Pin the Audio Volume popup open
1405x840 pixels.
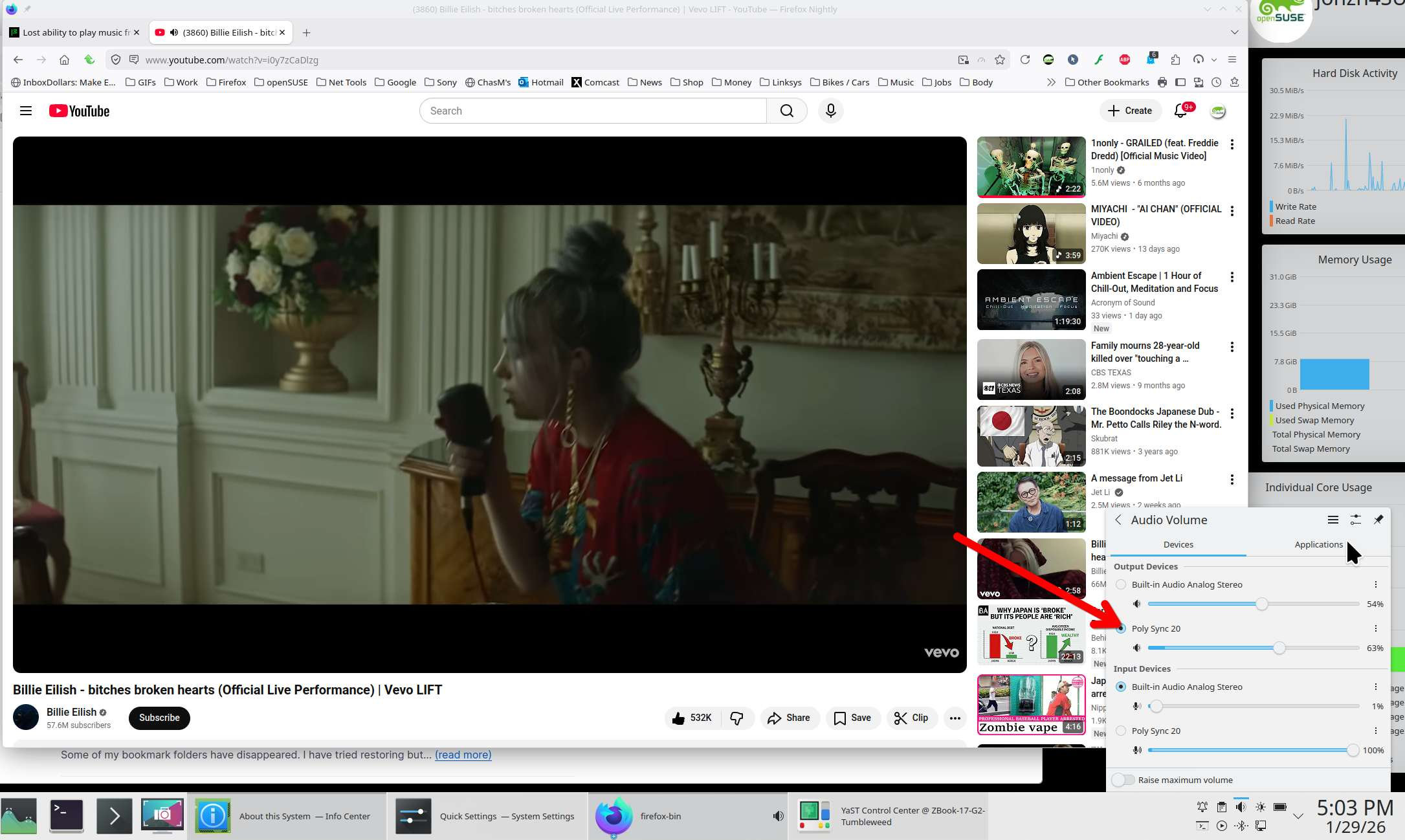[1378, 520]
